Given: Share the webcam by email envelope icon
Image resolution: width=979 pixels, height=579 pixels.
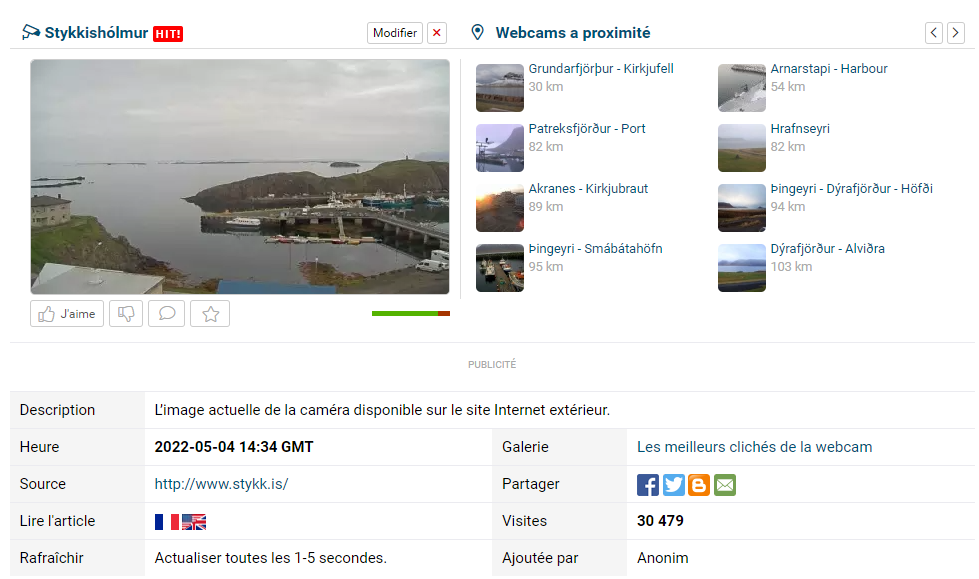Looking at the screenshot, I should coord(724,485).
